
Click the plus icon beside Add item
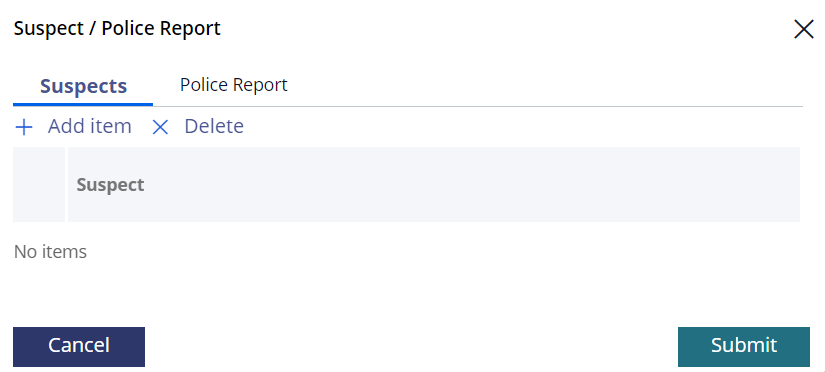pos(24,127)
